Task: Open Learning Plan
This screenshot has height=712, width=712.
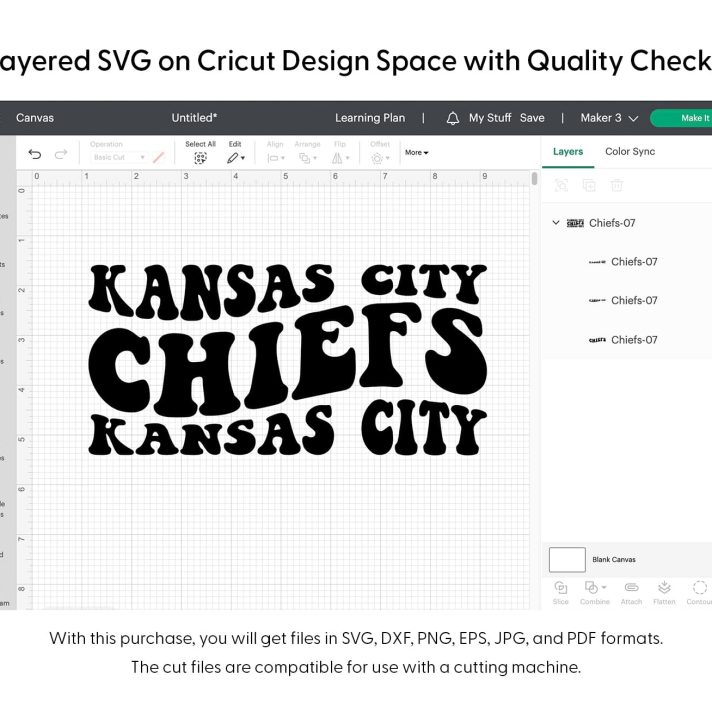Action: 370,118
